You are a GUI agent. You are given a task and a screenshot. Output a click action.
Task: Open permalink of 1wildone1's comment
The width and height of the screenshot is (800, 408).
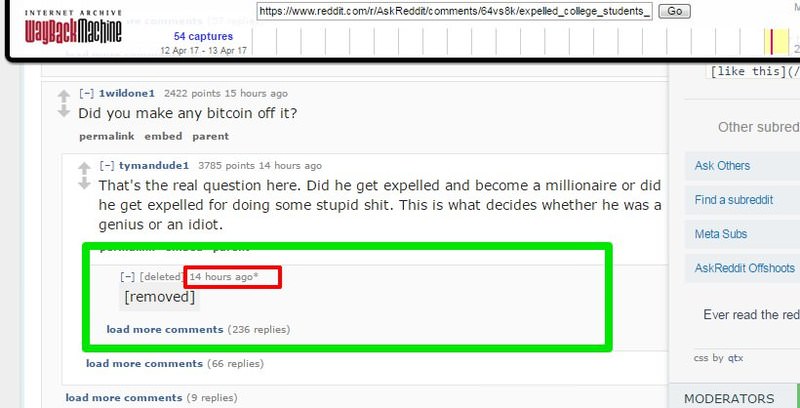(107, 136)
